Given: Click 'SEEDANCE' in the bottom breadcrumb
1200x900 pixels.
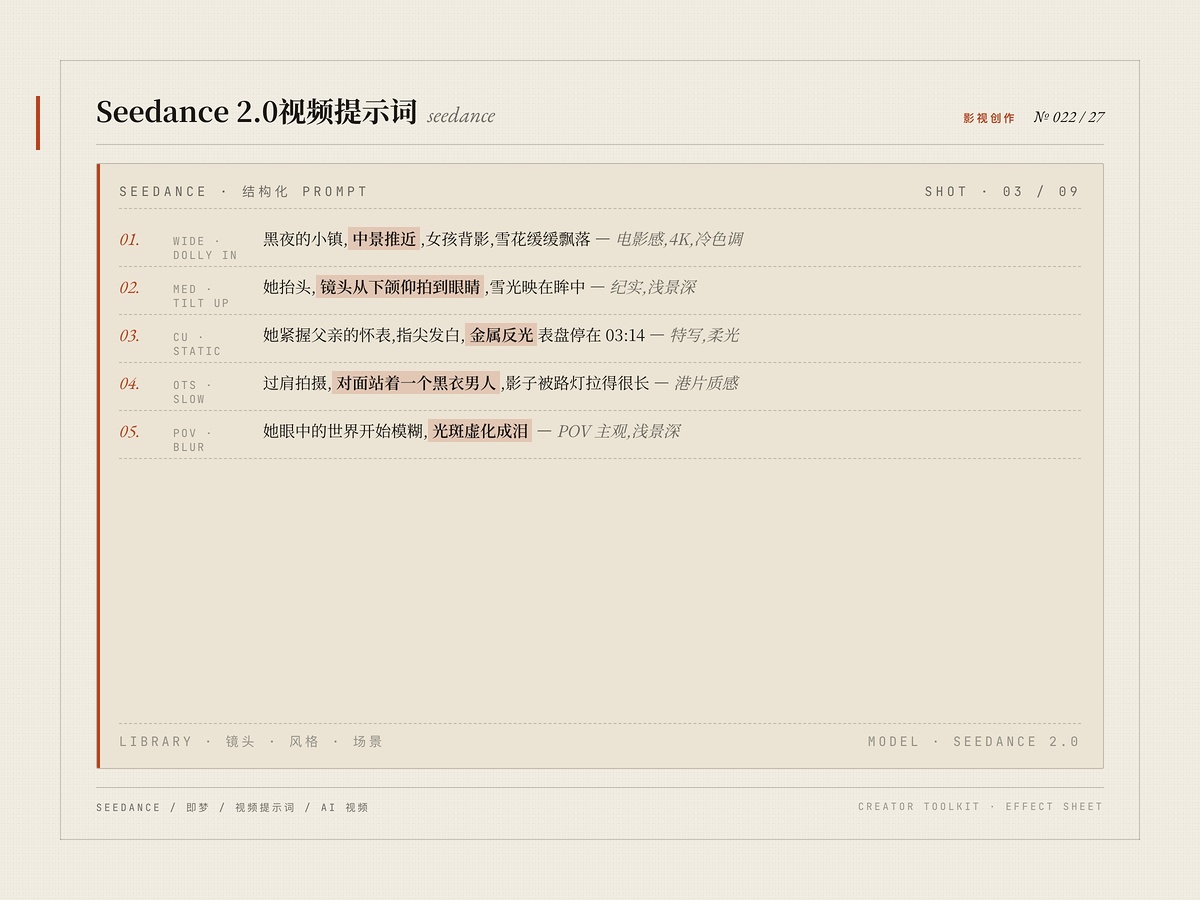Looking at the screenshot, I should point(128,807).
